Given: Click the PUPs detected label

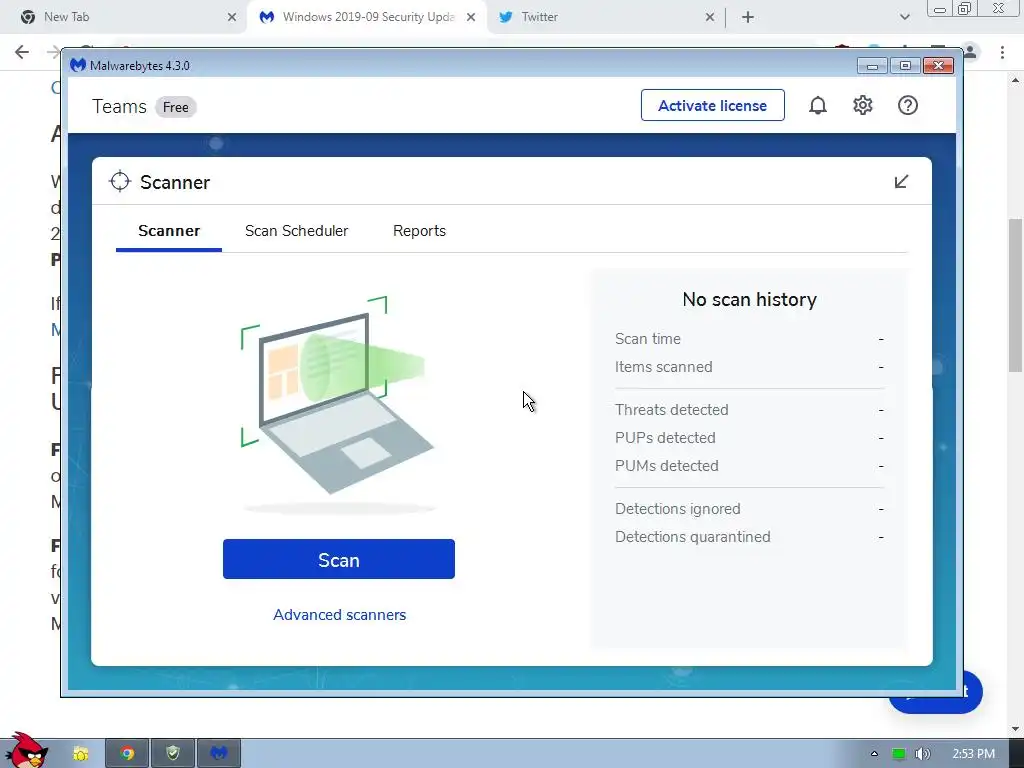Looking at the screenshot, I should [665, 438].
